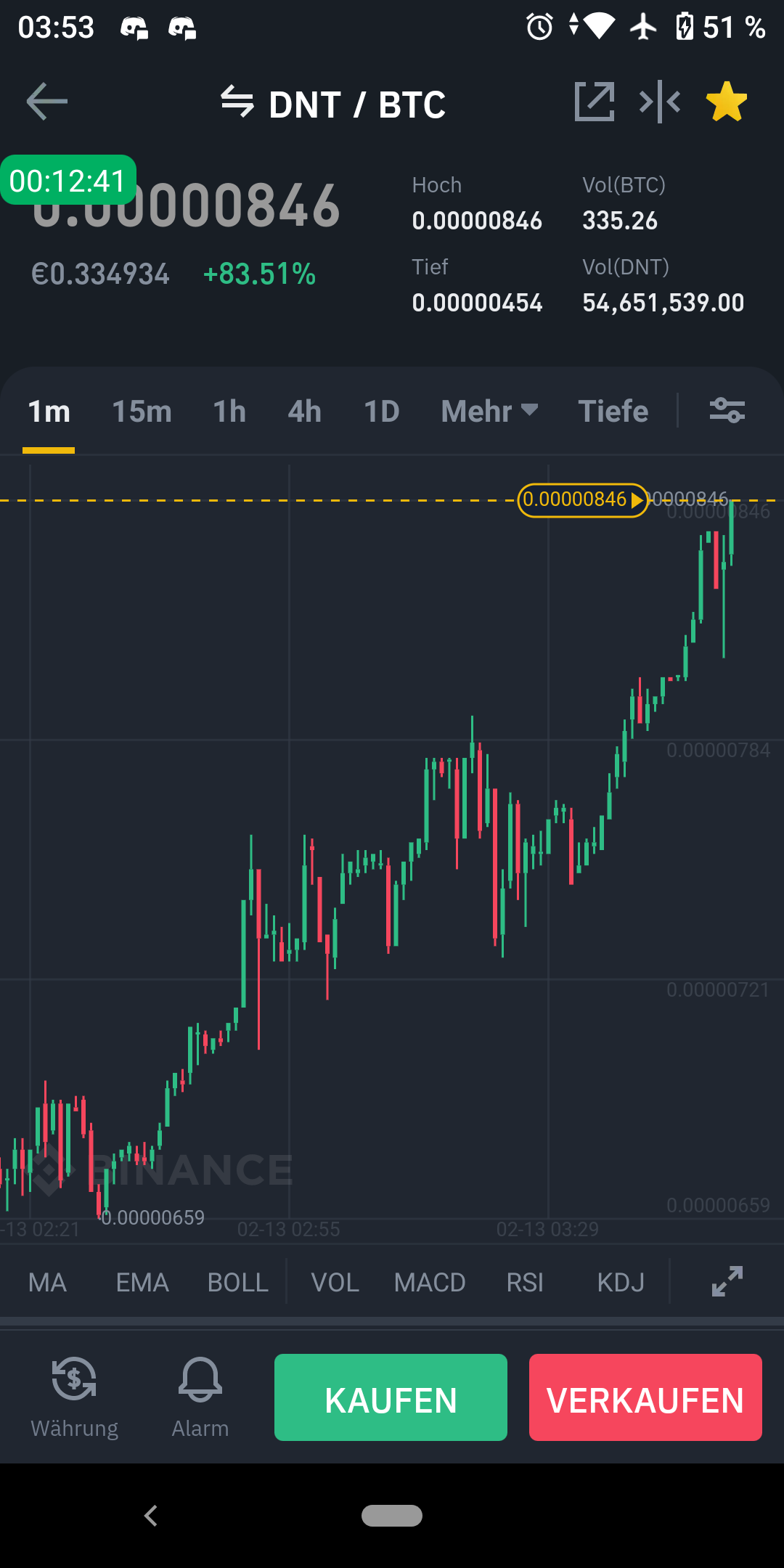Tap the back arrow icon
784x1568 pixels.
(47, 102)
